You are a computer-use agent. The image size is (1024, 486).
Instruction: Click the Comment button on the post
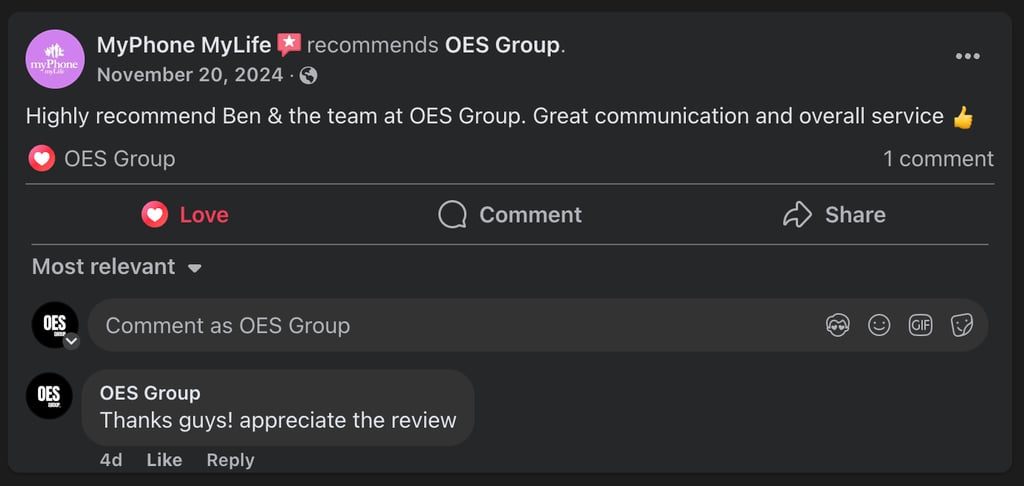tap(510, 215)
